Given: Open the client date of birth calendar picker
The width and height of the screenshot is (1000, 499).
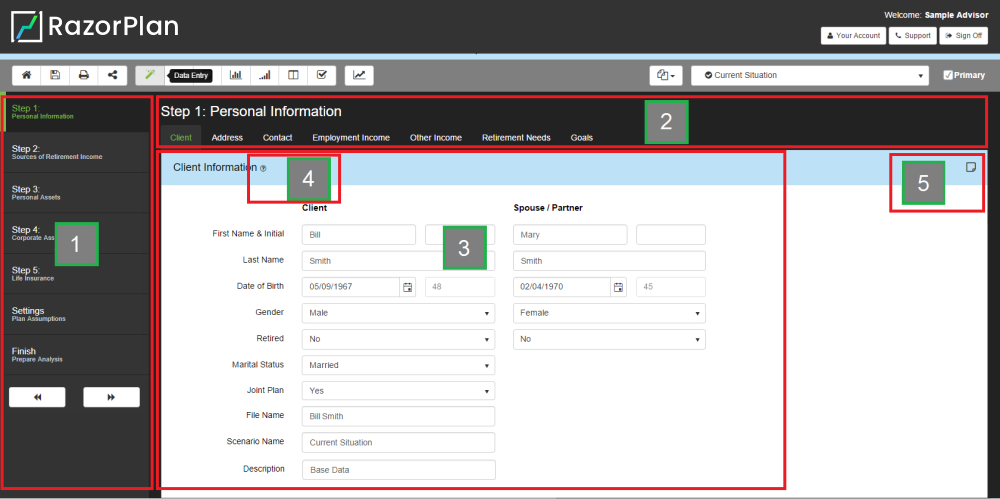Looking at the screenshot, I should coord(407,287).
